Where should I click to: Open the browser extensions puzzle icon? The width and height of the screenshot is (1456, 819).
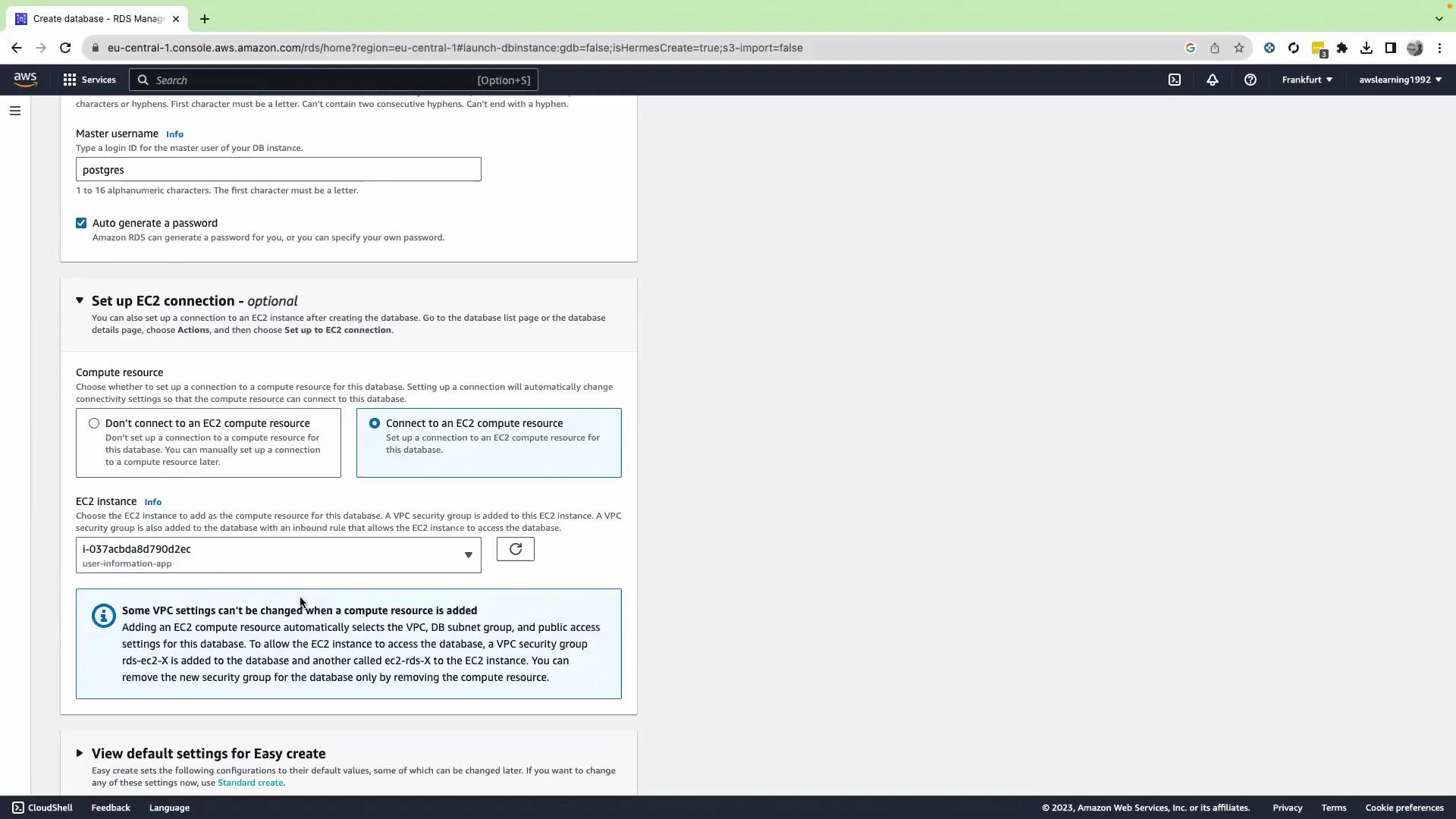pos(1342,48)
